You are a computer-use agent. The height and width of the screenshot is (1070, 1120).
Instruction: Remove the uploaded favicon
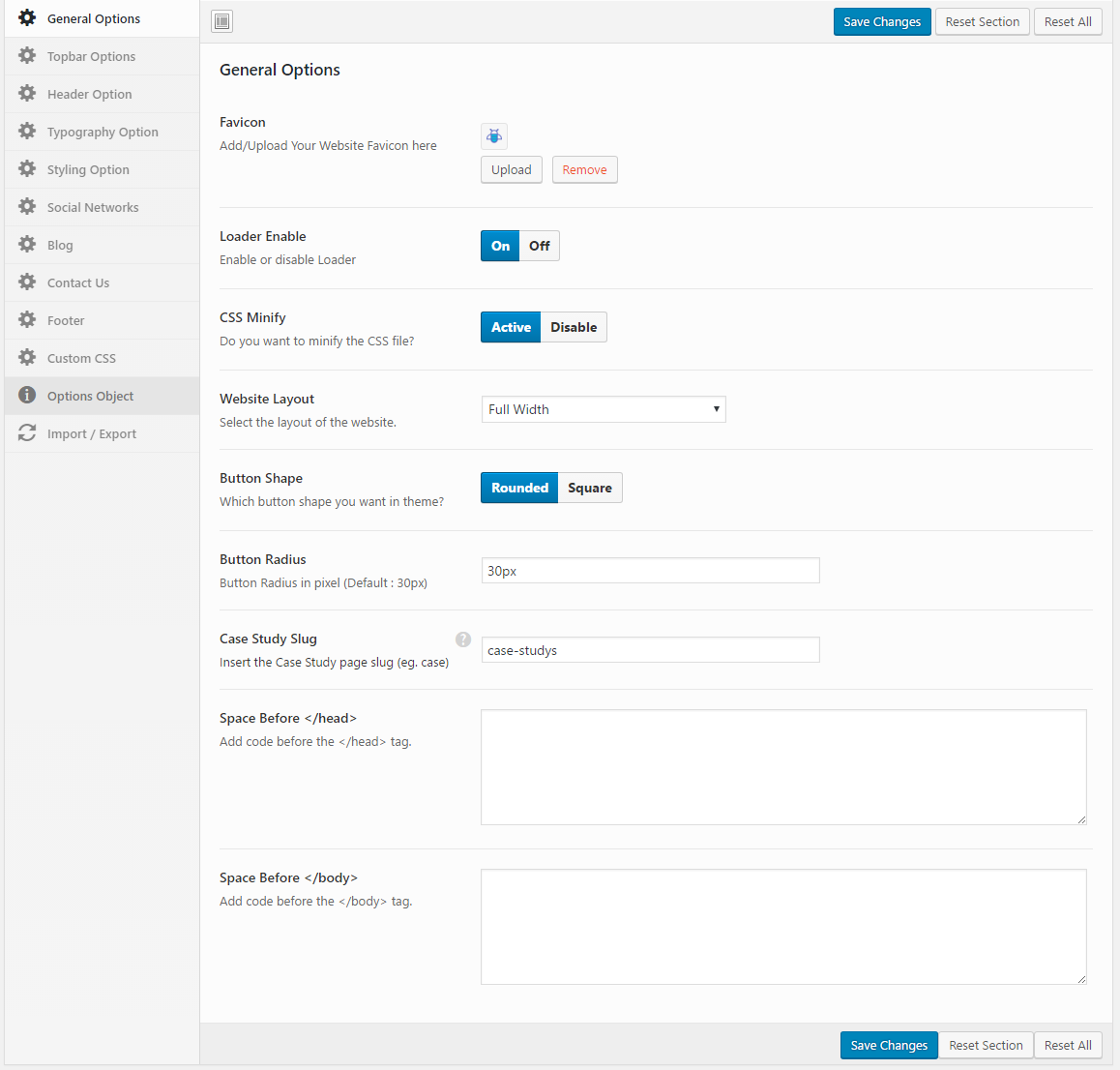click(584, 169)
